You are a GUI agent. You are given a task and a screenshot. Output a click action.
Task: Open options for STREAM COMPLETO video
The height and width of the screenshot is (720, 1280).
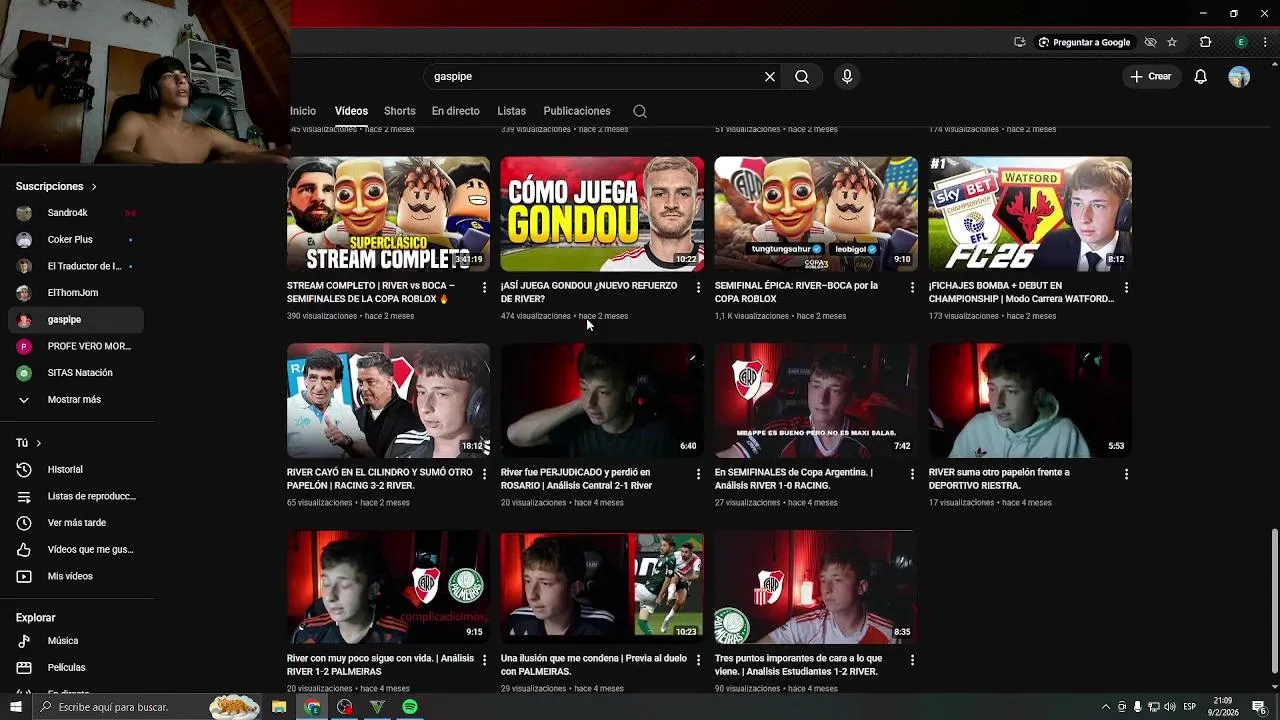pyautogui.click(x=484, y=288)
